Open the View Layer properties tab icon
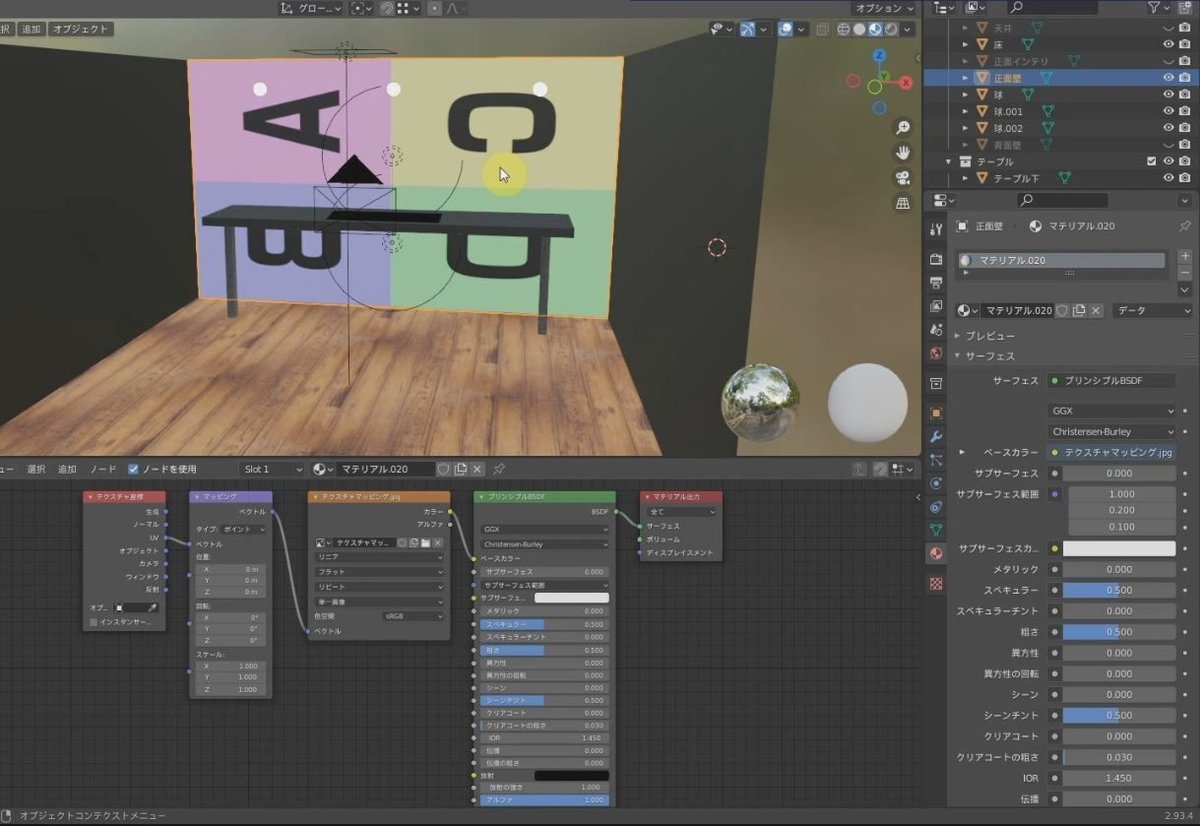 [936, 305]
